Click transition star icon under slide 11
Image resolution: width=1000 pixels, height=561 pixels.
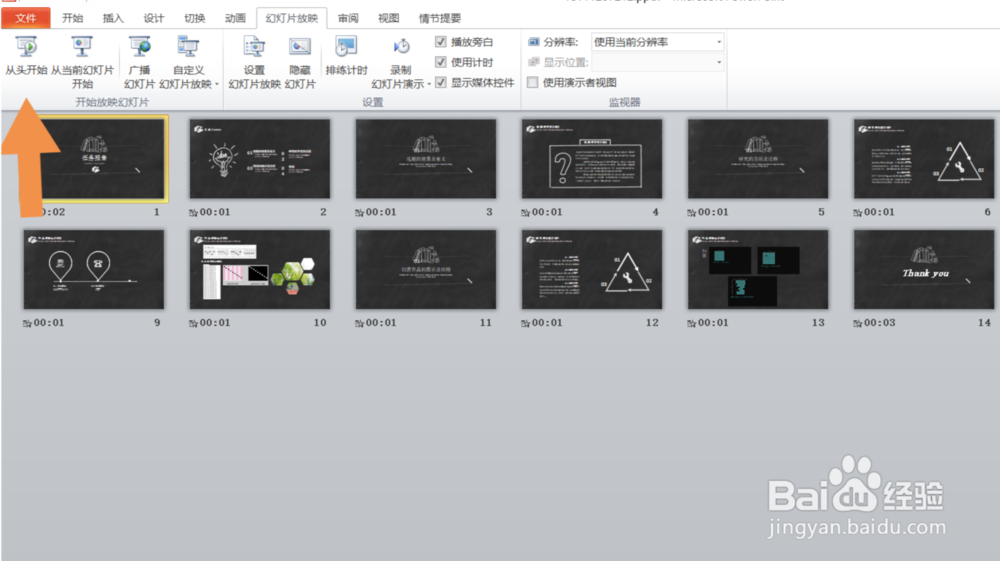[x=359, y=324]
